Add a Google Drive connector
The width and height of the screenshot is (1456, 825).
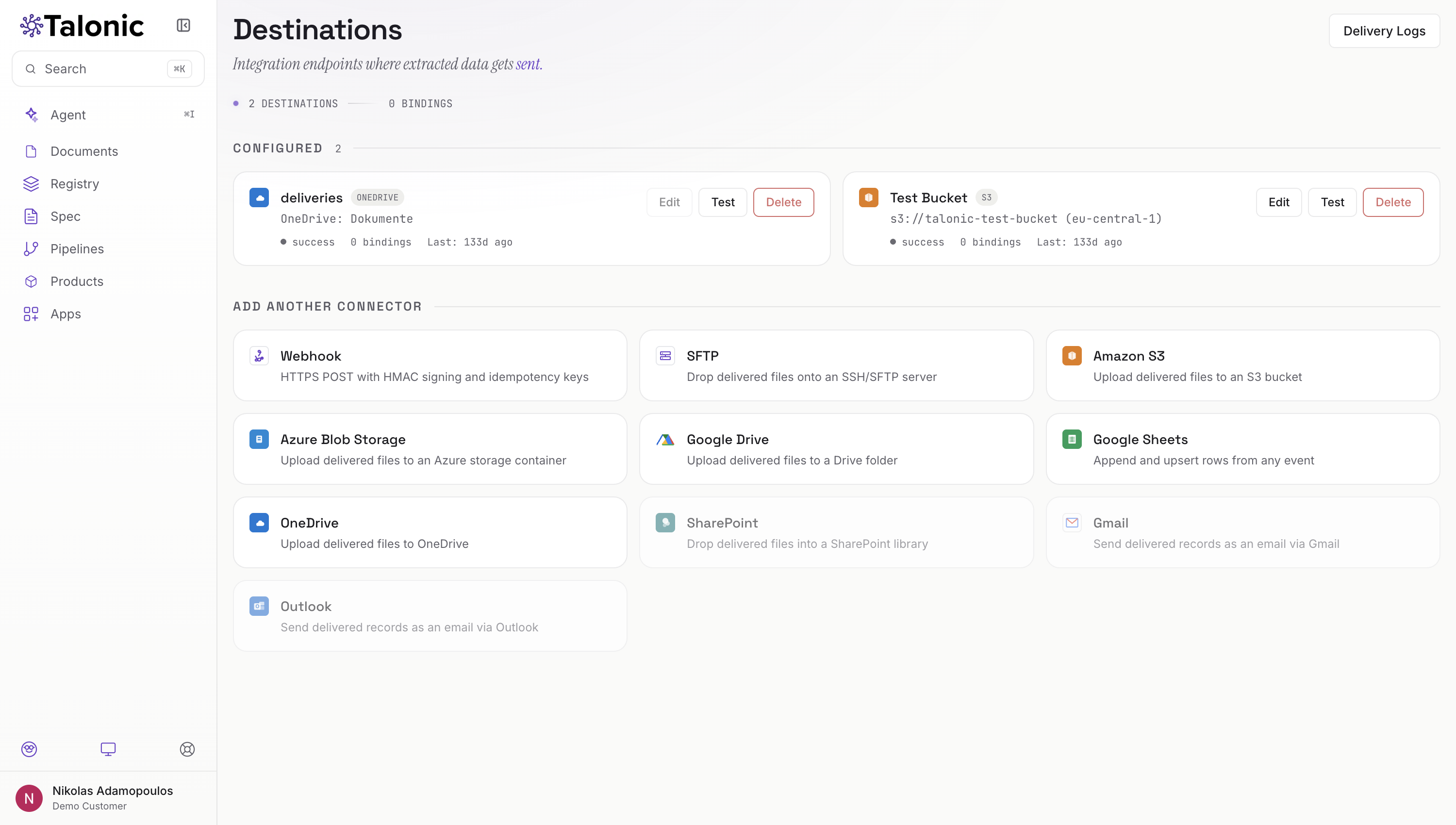click(x=836, y=449)
